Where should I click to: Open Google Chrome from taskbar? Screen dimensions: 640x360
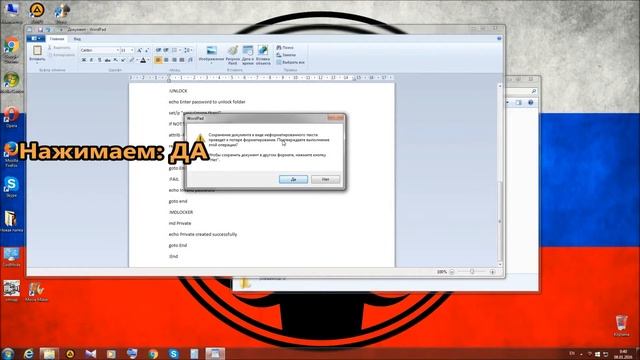[153, 353]
